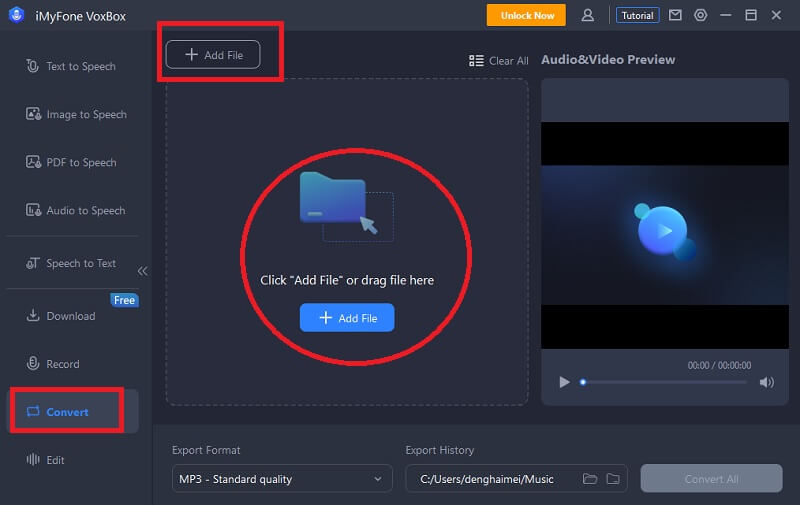Open the Image to Speech section
Image resolution: width=800 pixels, height=505 pixels.
pos(77,114)
